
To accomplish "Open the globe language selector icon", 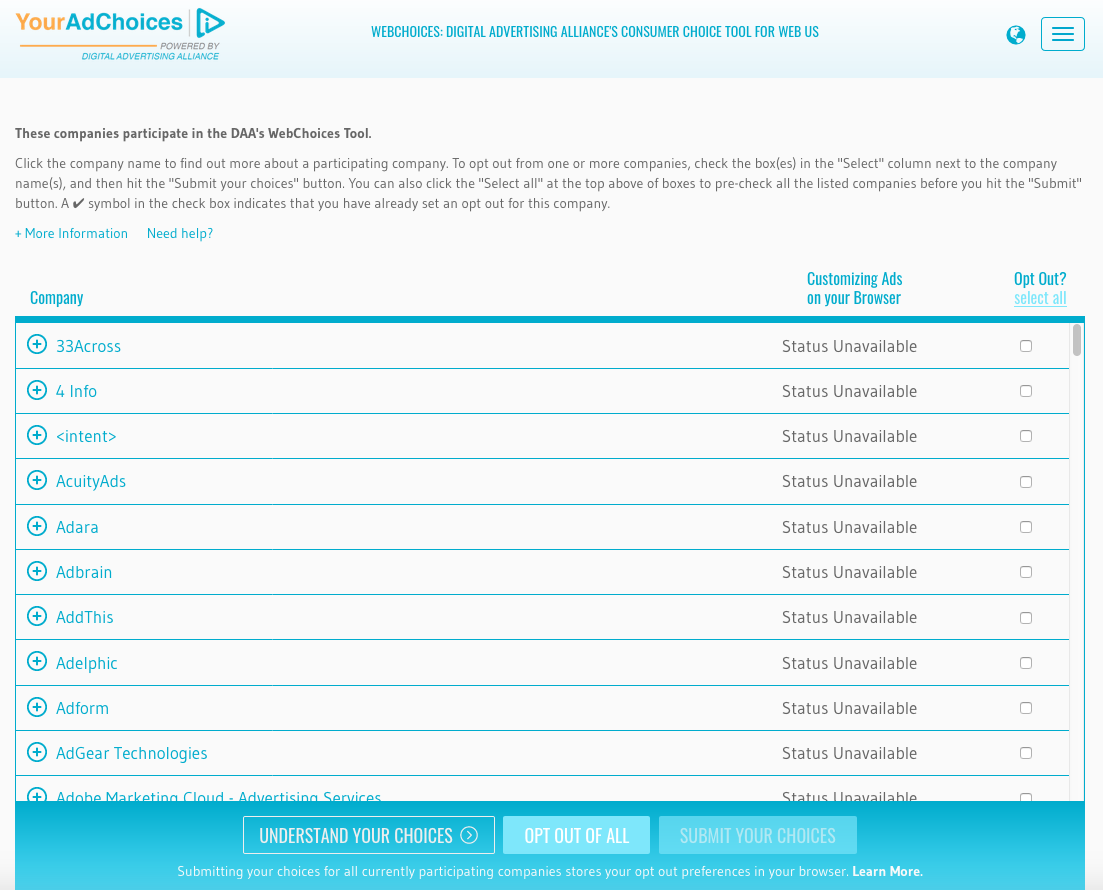I will [x=1015, y=34].
